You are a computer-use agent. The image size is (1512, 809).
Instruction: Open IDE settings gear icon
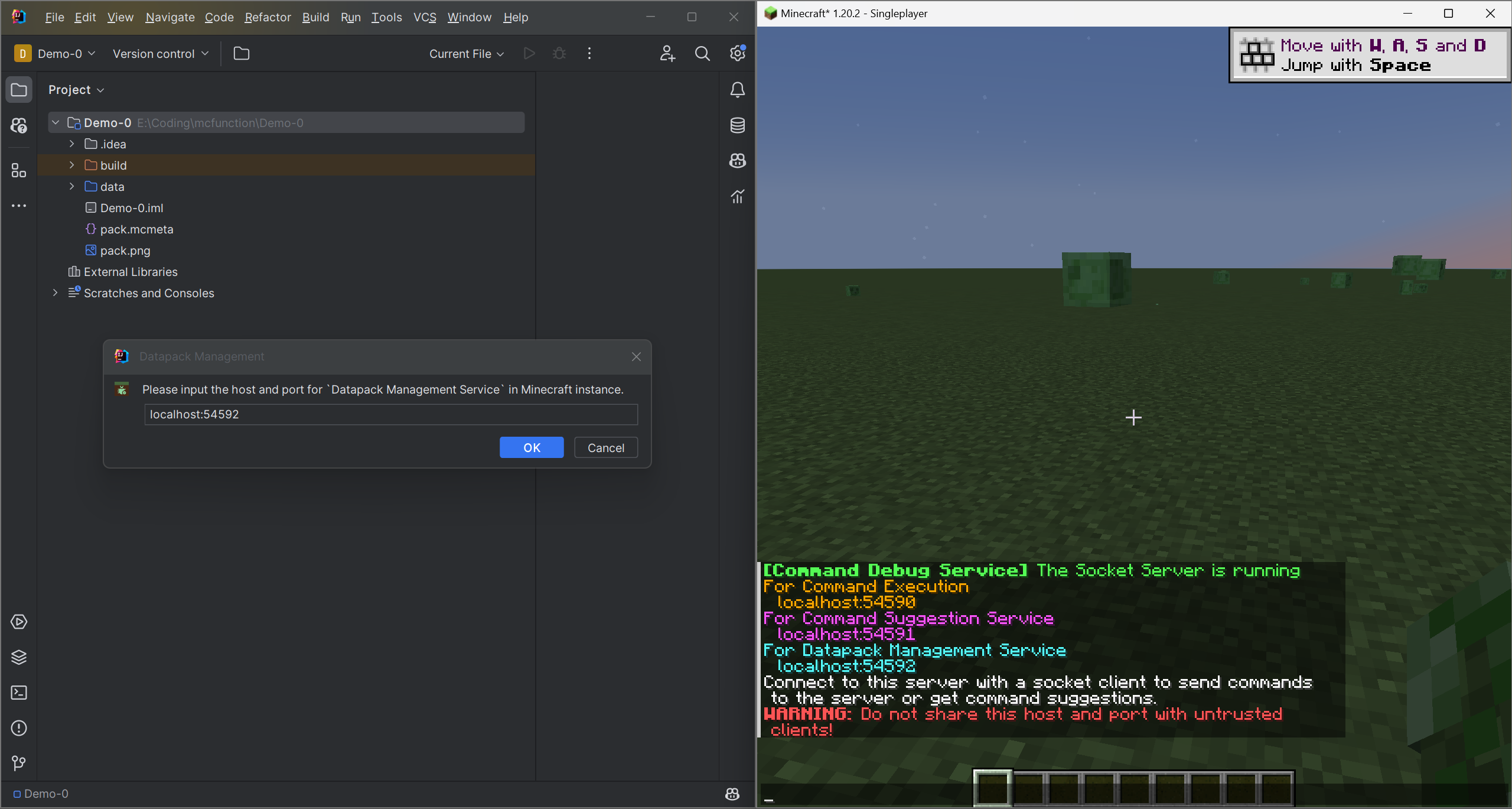(x=737, y=54)
